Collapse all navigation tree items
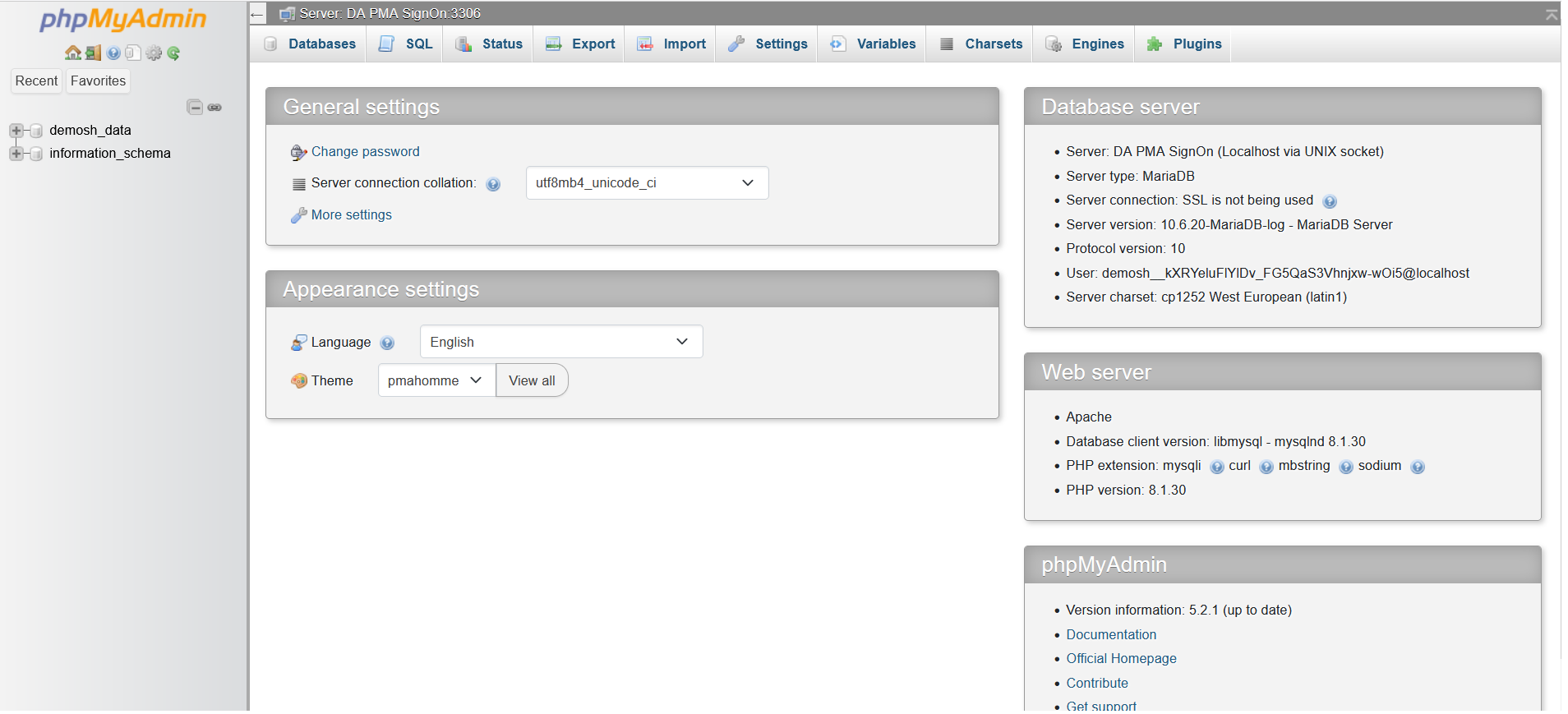Screen dimensions: 1568x714 [195, 107]
